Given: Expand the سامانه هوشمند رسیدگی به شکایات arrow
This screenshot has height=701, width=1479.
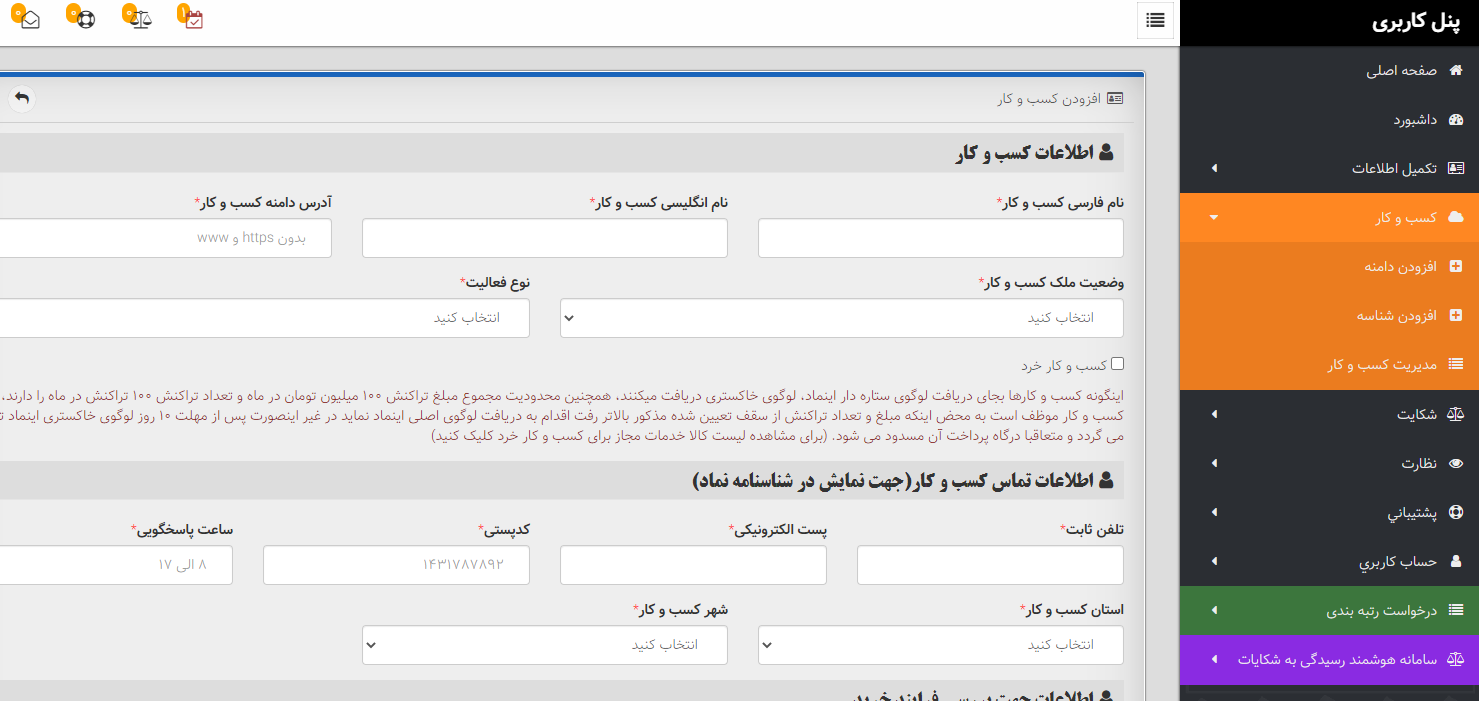Looking at the screenshot, I should 1214,660.
